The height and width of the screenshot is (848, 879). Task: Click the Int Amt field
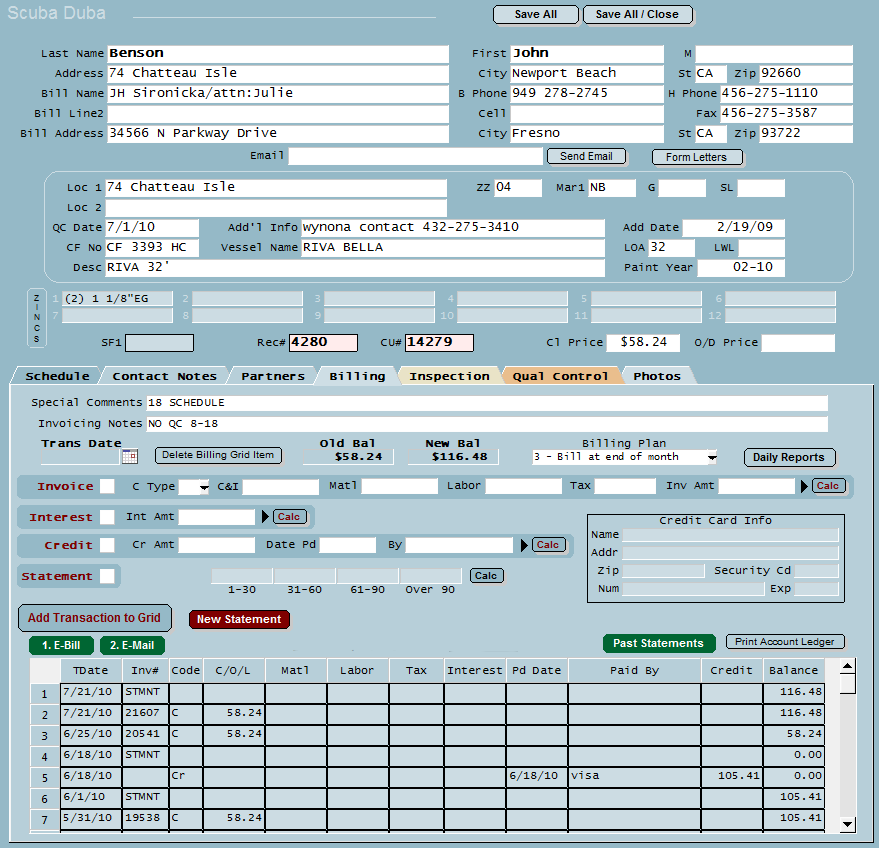click(x=217, y=517)
